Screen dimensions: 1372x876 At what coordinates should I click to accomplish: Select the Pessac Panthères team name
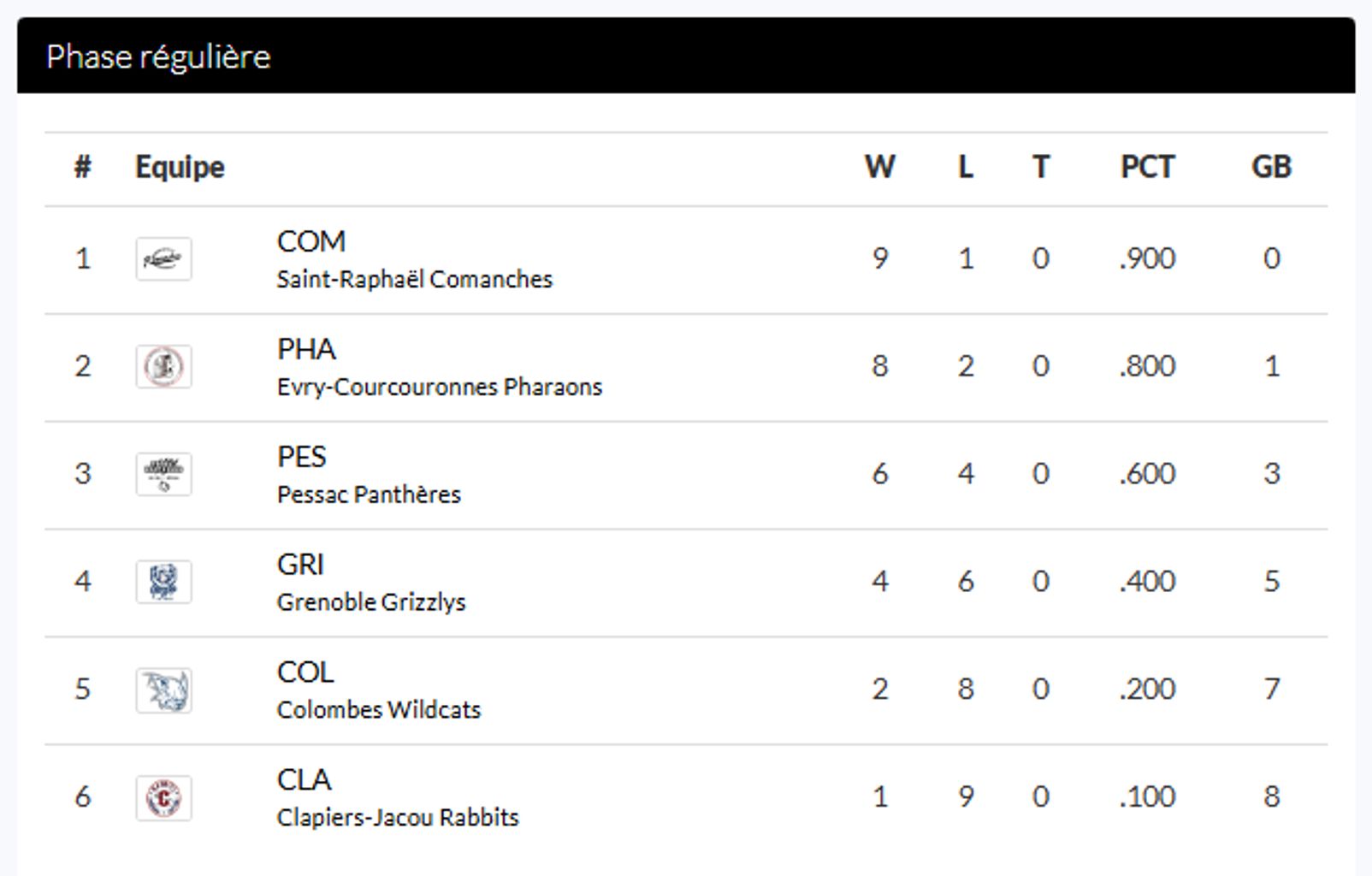pyautogui.click(x=369, y=494)
